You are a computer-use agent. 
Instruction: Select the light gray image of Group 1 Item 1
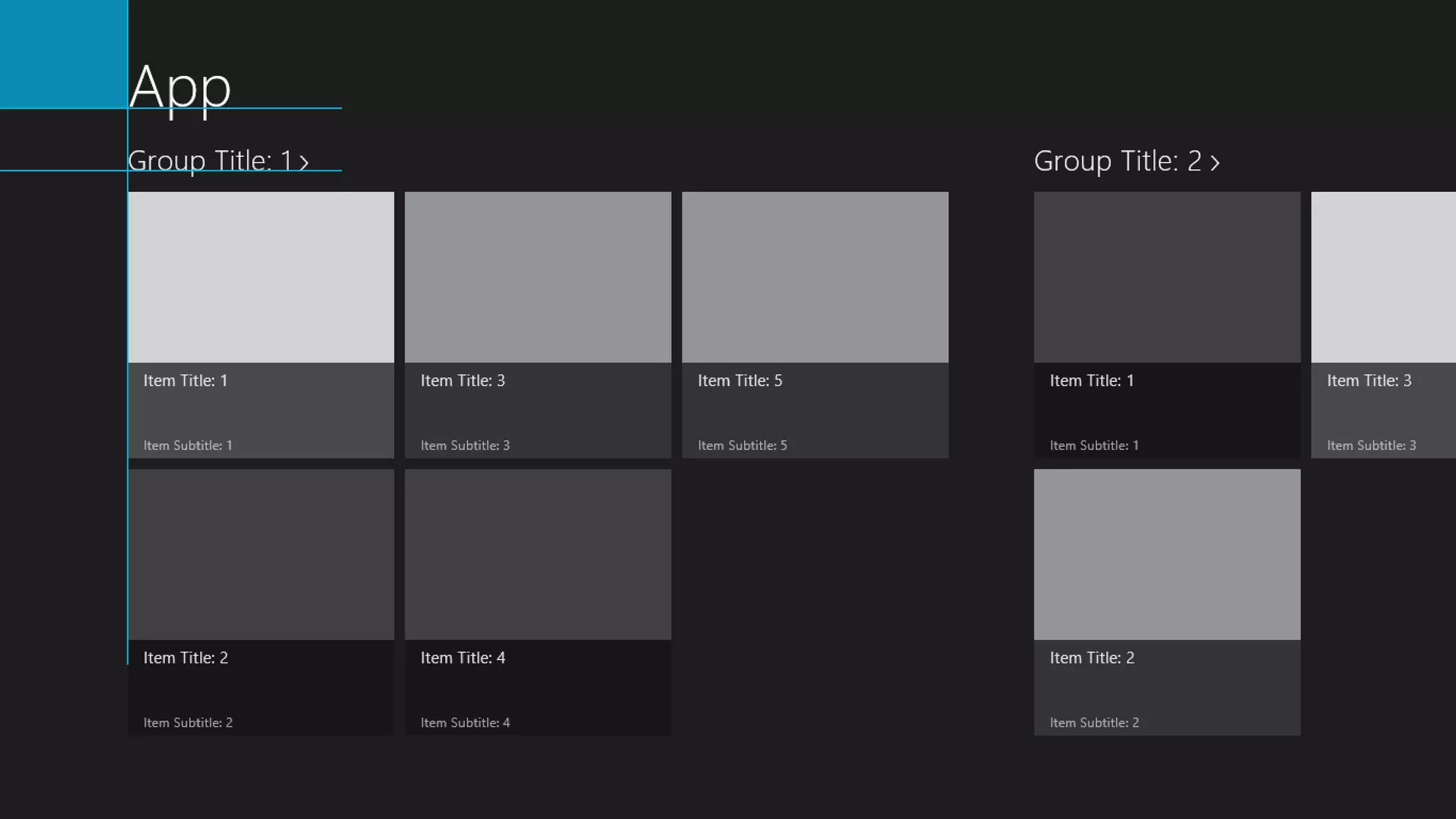pos(261,277)
